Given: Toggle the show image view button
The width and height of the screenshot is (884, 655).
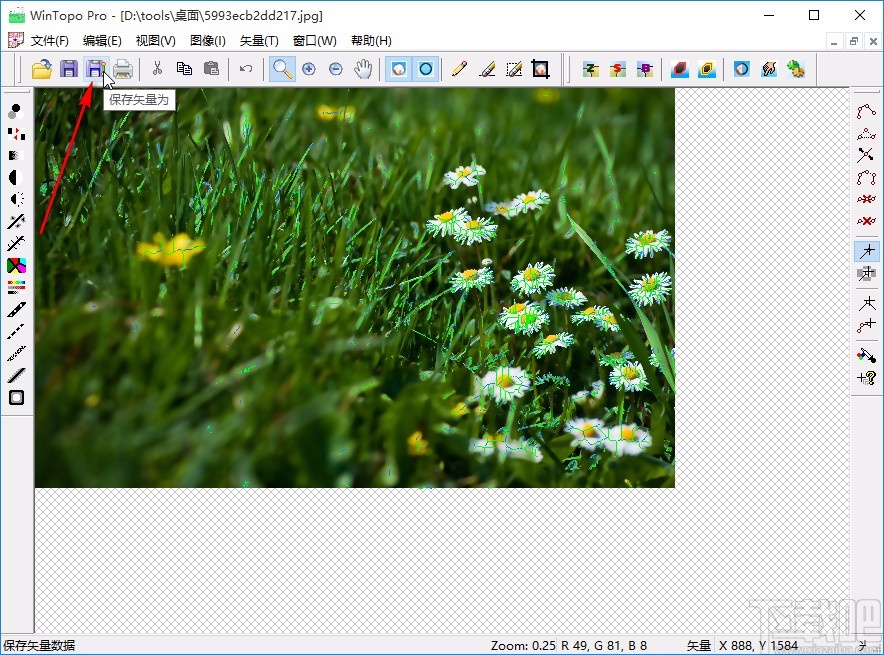Looking at the screenshot, I should [x=399, y=69].
